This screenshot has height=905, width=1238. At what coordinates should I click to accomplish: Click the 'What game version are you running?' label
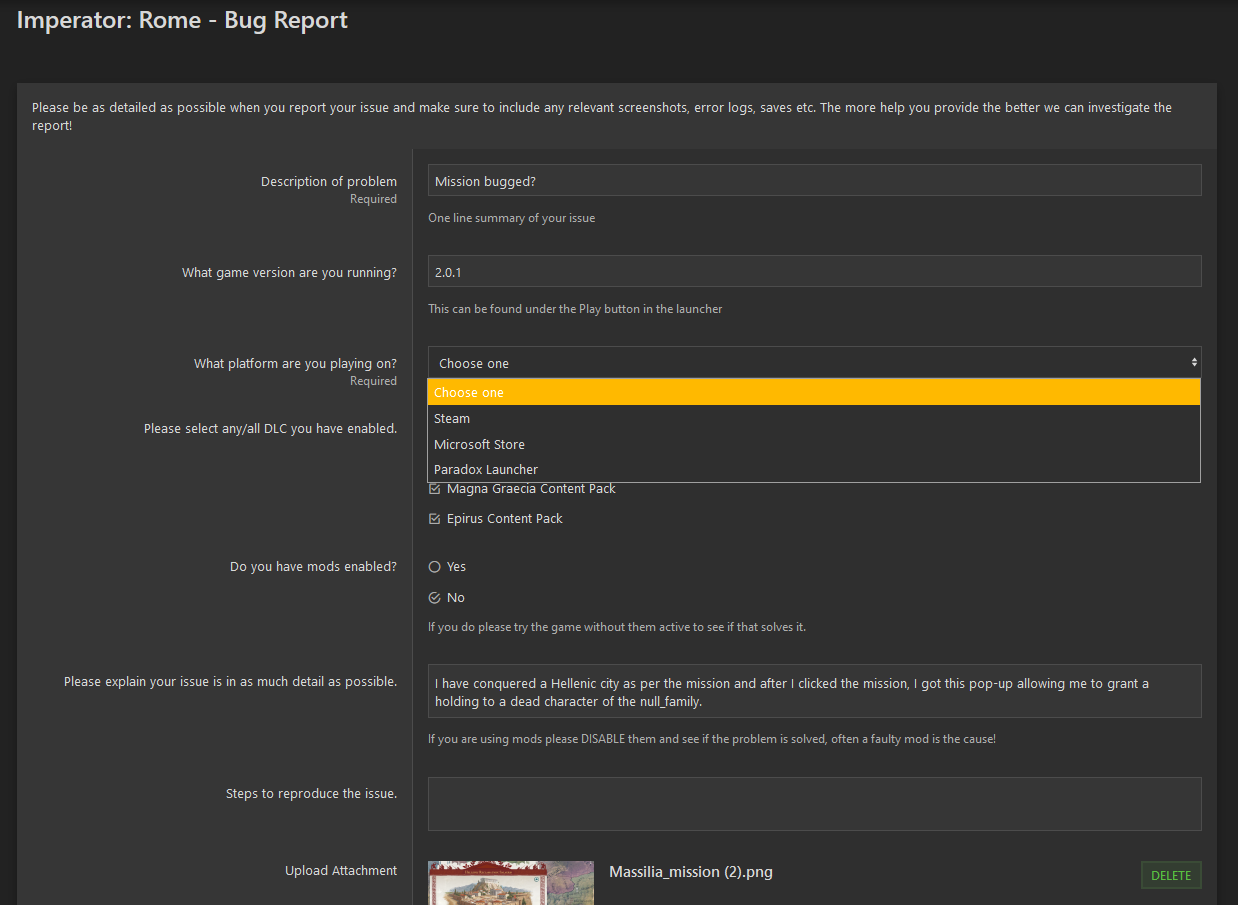pyautogui.click(x=289, y=272)
